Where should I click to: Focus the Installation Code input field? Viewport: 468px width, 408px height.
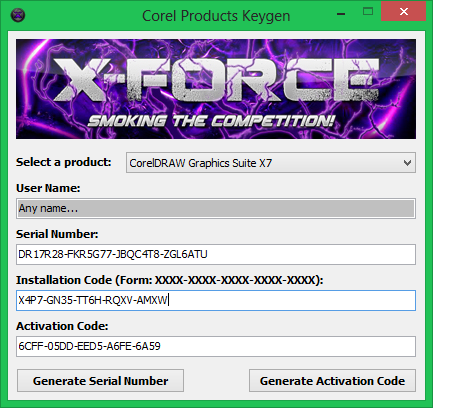click(x=216, y=300)
